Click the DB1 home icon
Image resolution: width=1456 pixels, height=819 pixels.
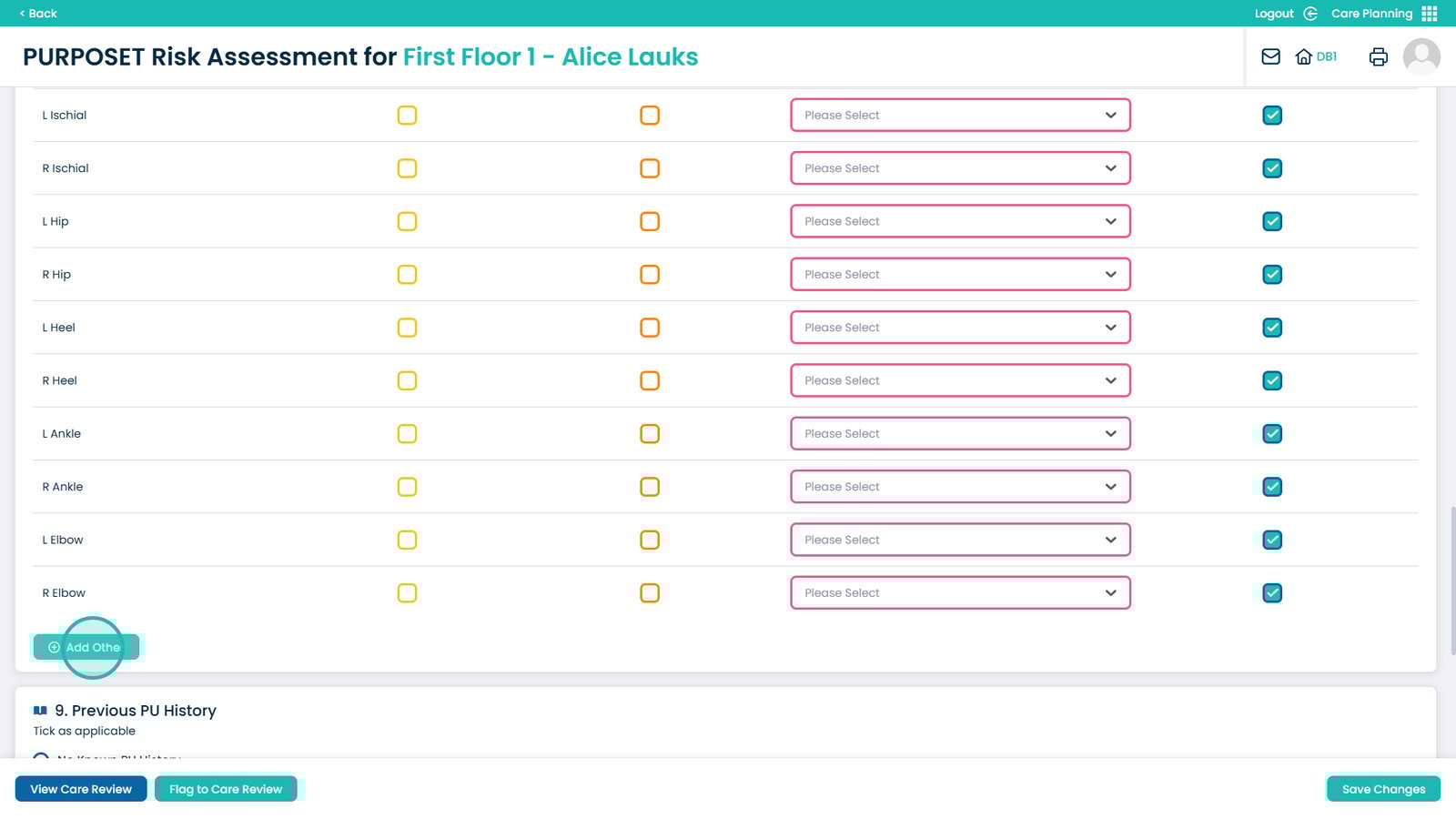1304,56
